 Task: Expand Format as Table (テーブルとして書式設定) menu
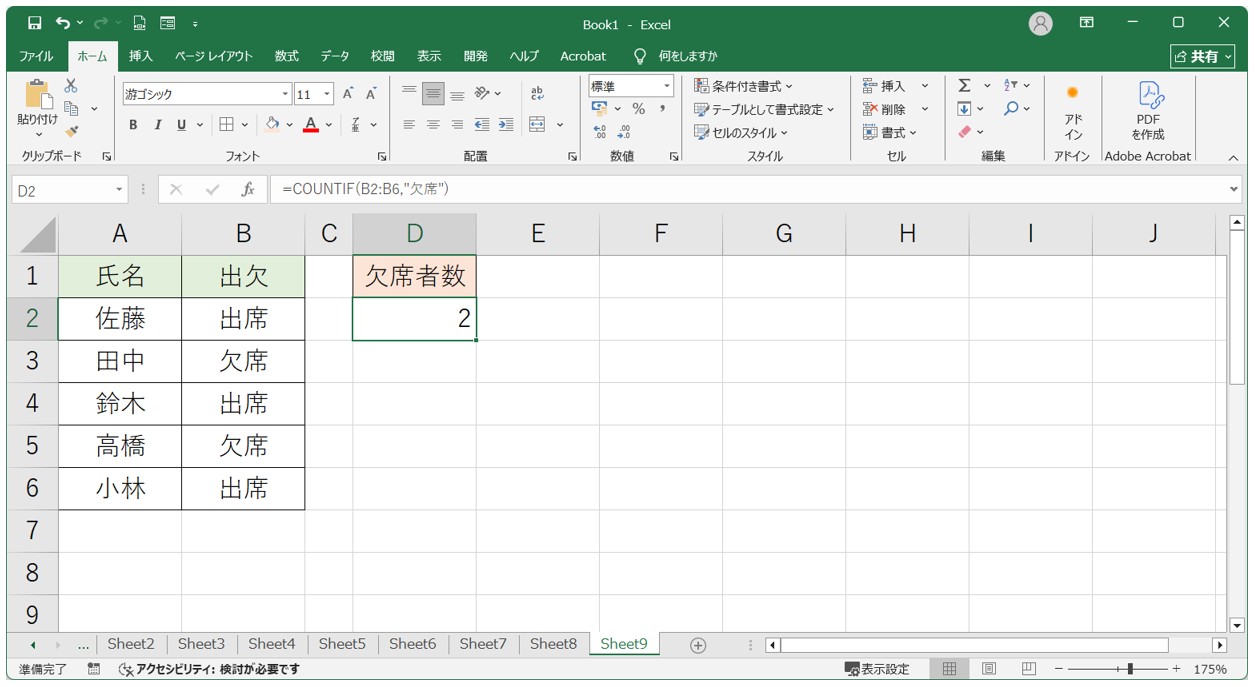tap(764, 109)
